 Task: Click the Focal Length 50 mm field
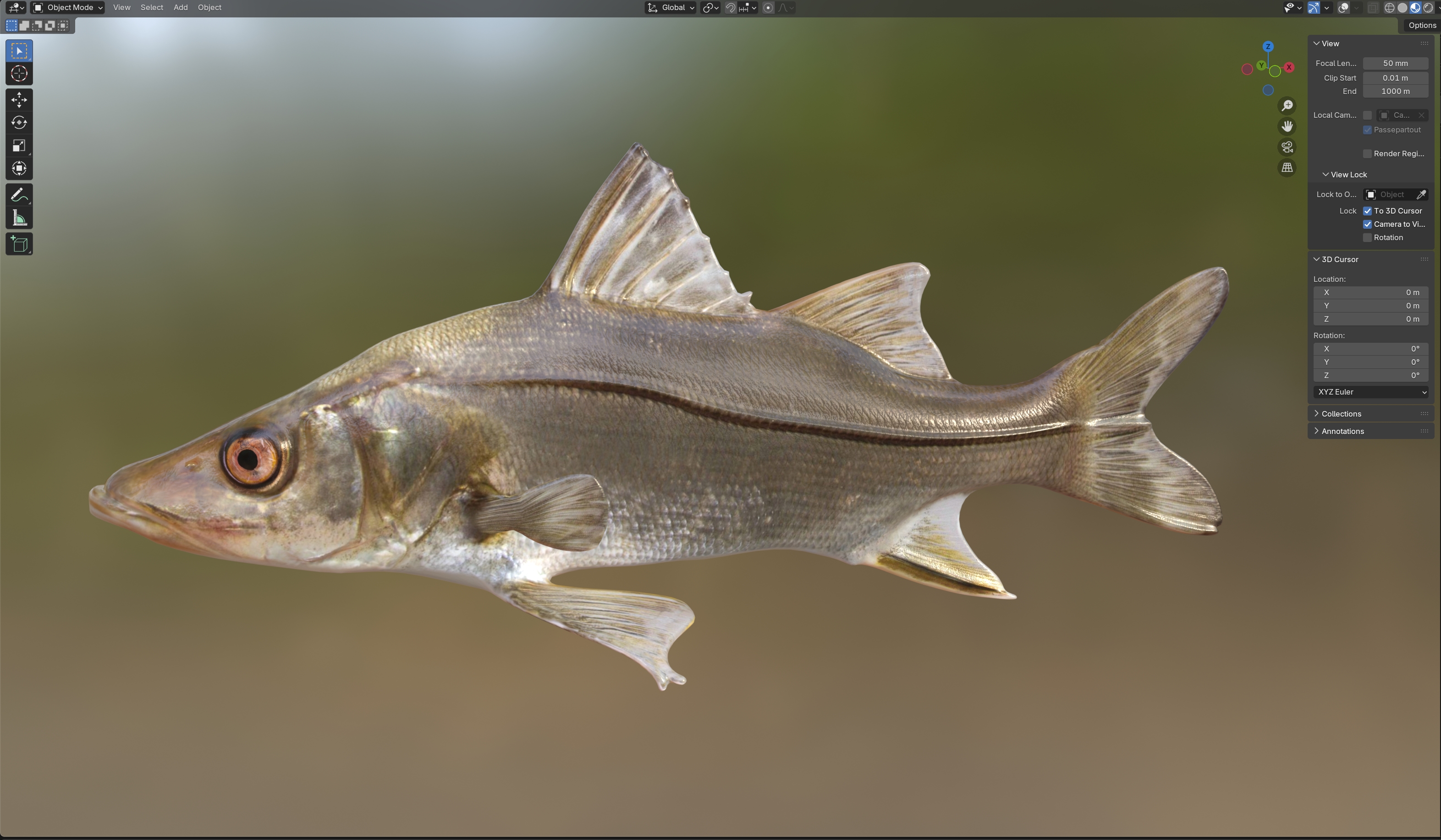[1395, 64]
